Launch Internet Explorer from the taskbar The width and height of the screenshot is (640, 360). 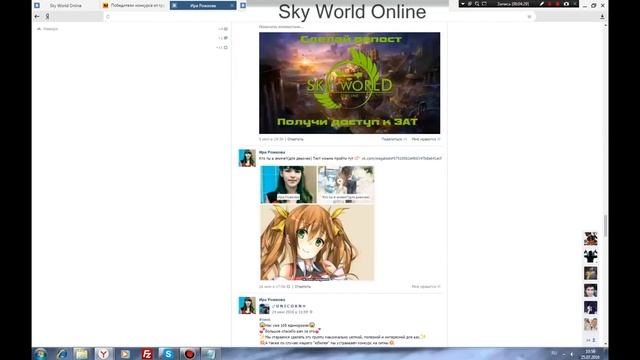pyautogui.click(x=62, y=354)
